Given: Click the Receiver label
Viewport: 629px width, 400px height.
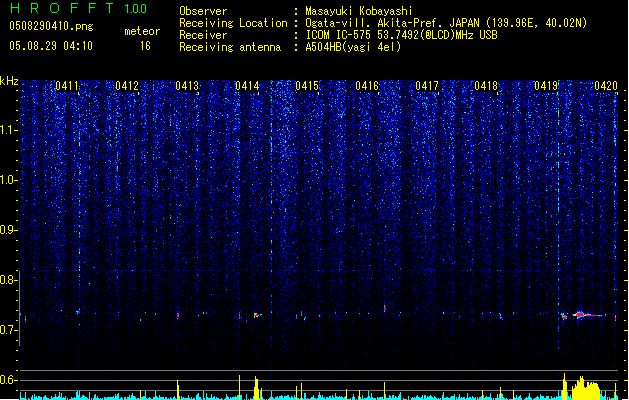Looking at the screenshot, I should [x=203, y=35].
